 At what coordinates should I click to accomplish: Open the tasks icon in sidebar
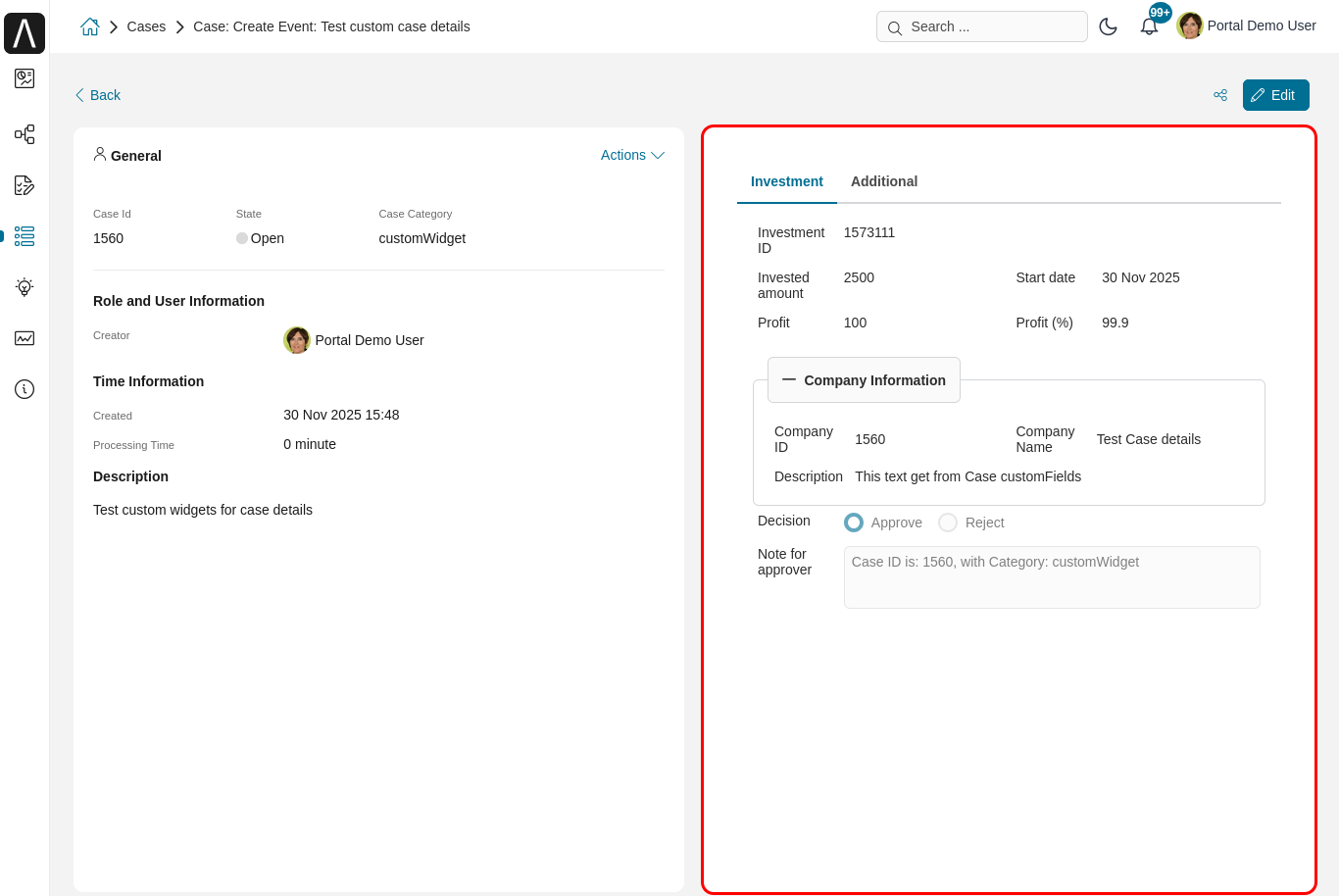tap(25, 185)
